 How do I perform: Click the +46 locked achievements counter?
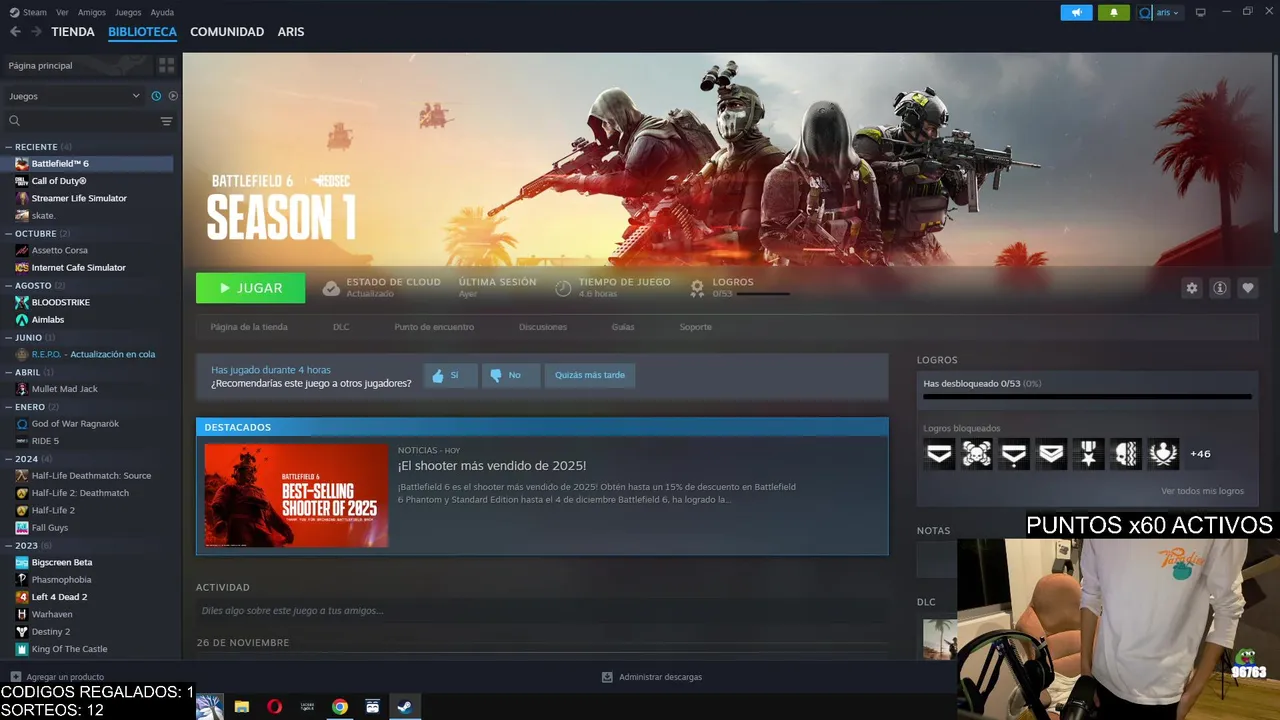point(1200,454)
